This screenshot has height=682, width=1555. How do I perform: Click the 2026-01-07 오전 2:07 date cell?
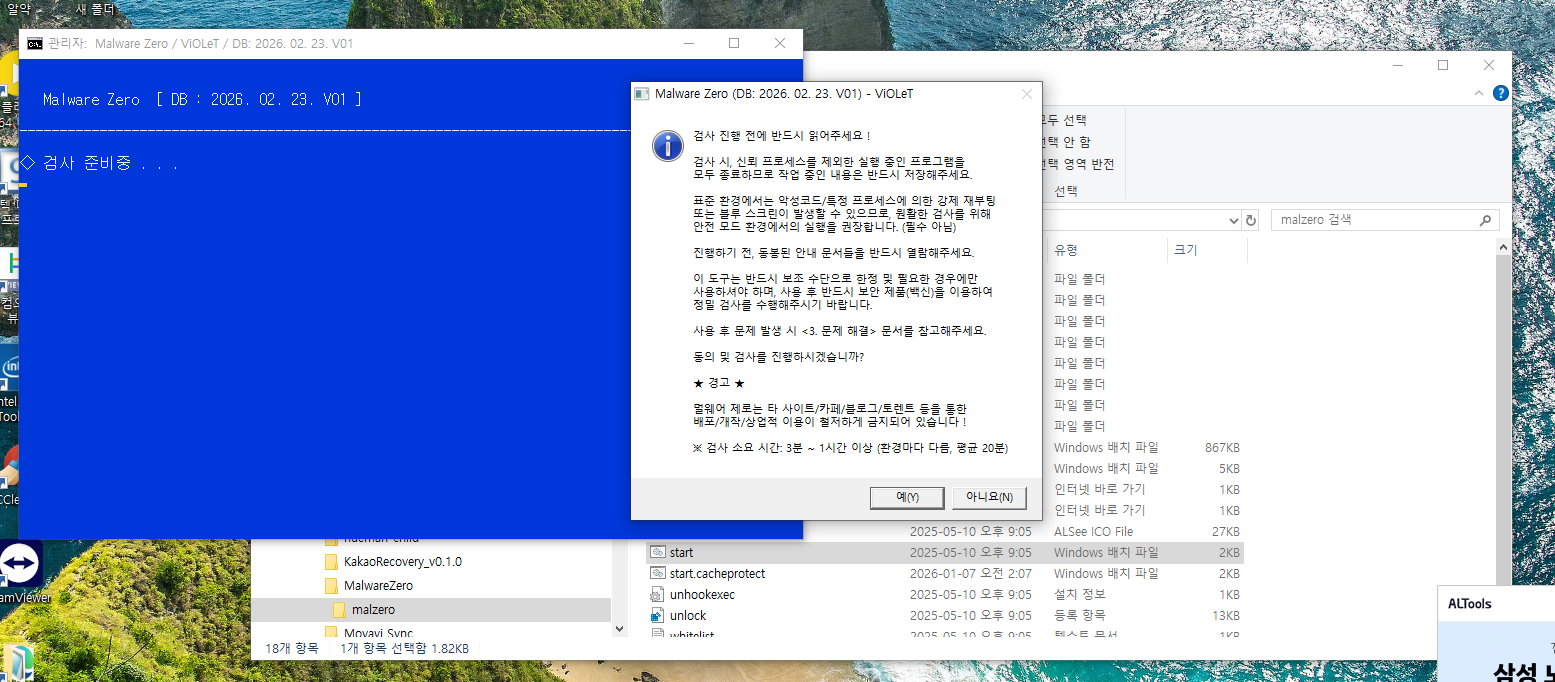(970, 573)
